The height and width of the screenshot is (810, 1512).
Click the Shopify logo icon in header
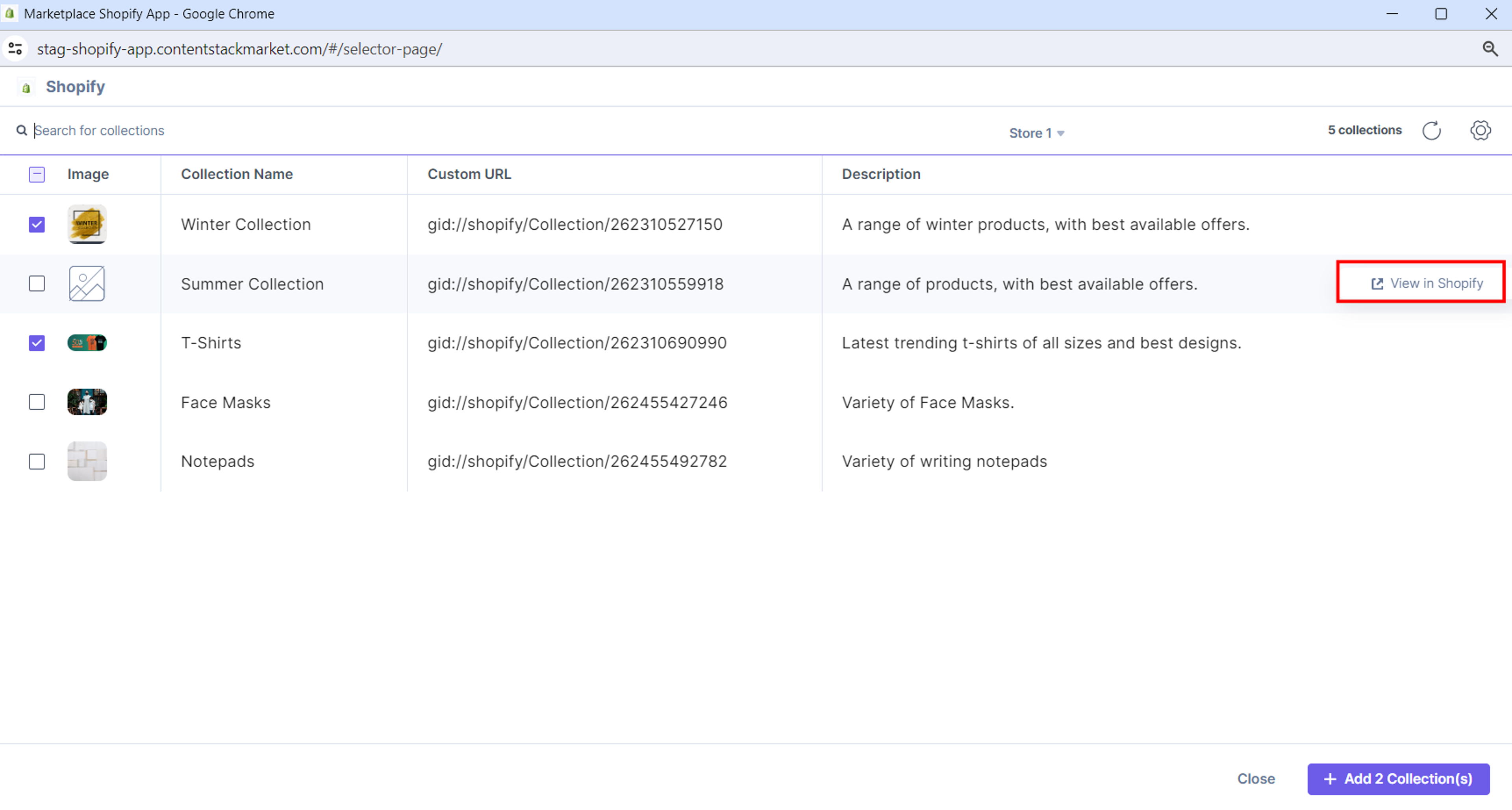[x=26, y=87]
